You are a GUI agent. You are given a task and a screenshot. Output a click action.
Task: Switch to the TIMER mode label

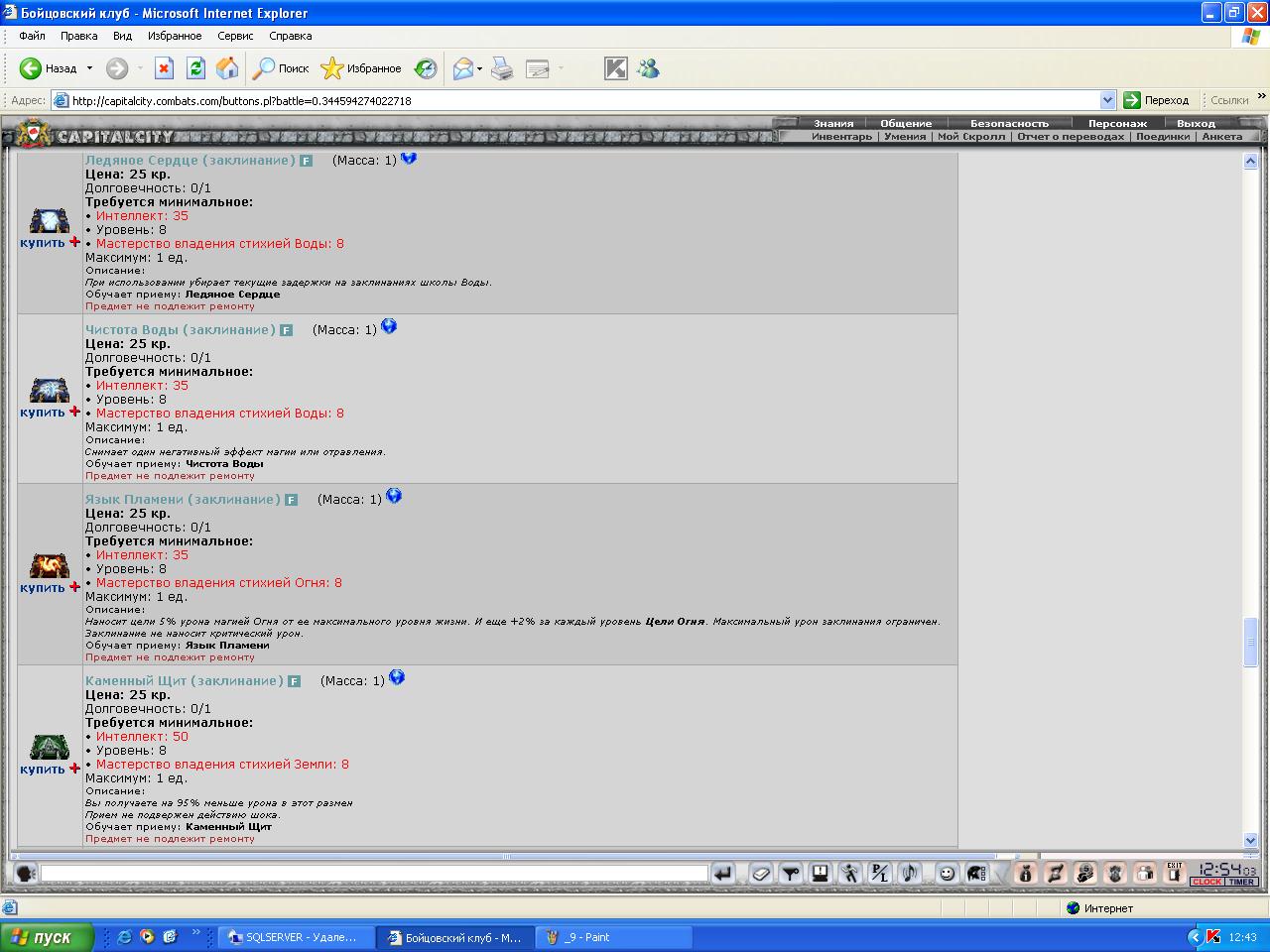(x=1241, y=882)
